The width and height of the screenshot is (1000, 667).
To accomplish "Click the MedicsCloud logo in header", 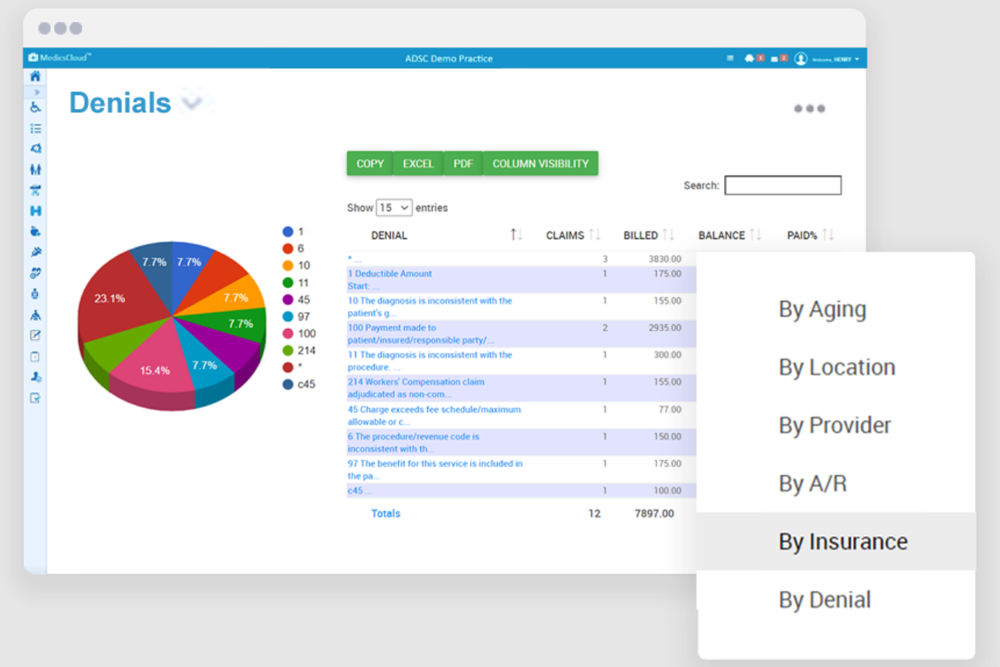I will tap(59, 57).
